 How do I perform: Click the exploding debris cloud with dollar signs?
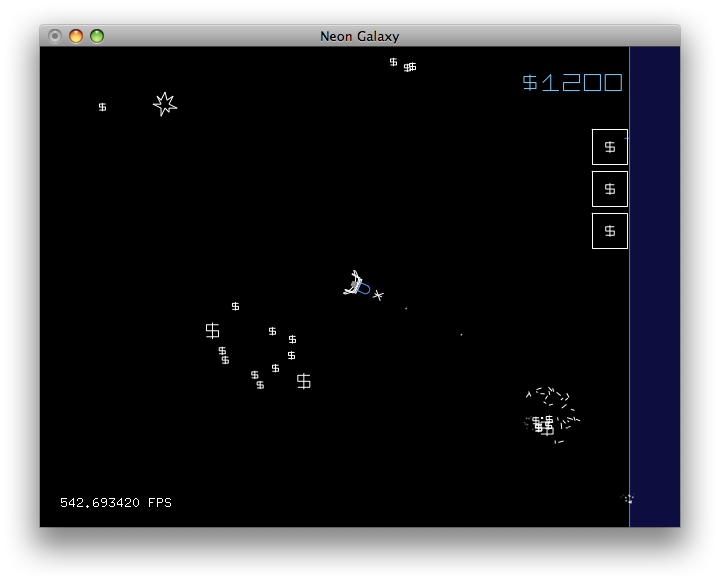[x=551, y=416]
